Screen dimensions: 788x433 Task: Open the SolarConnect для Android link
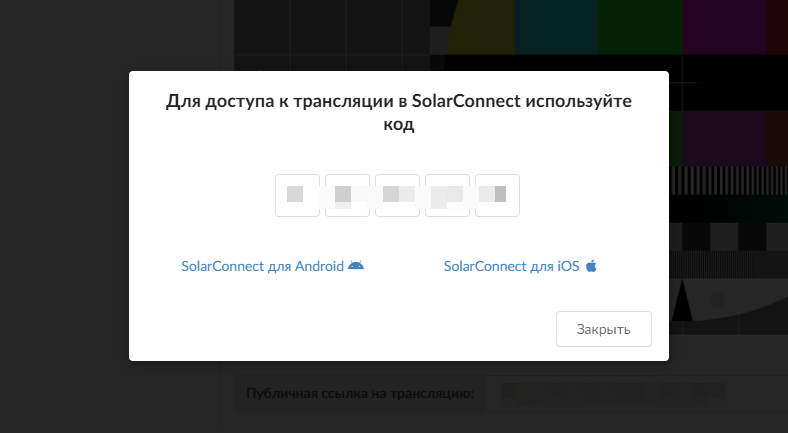[262, 267]
